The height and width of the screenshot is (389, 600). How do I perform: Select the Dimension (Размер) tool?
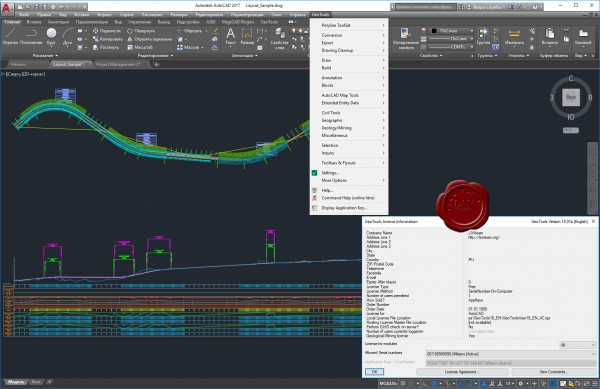pyautogui.click(x=247, y=37)
